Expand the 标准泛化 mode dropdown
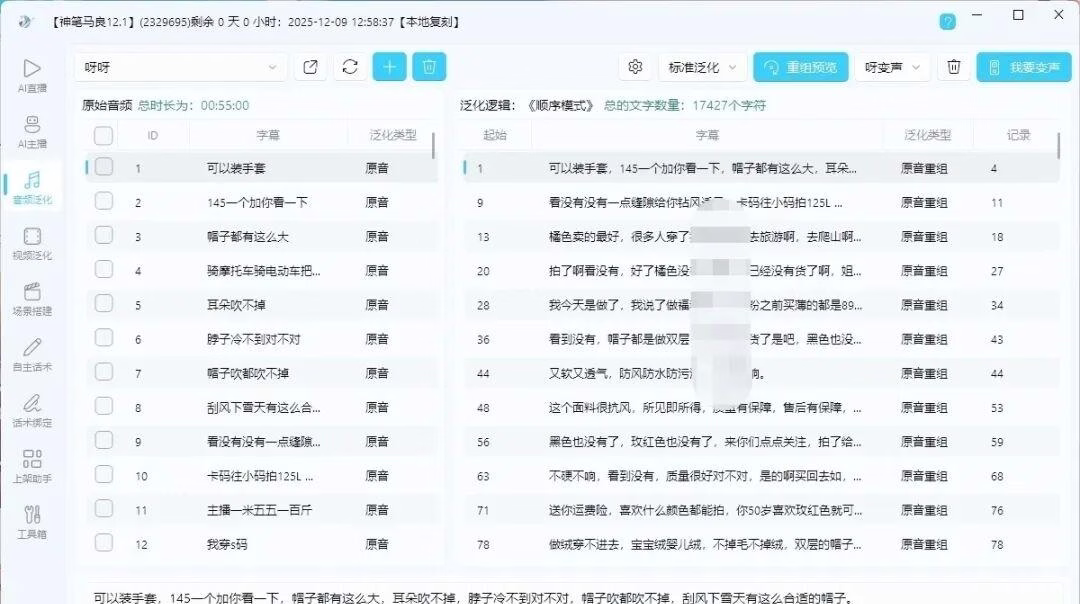This screenshot has height=604, width=1080. (703, 67)
